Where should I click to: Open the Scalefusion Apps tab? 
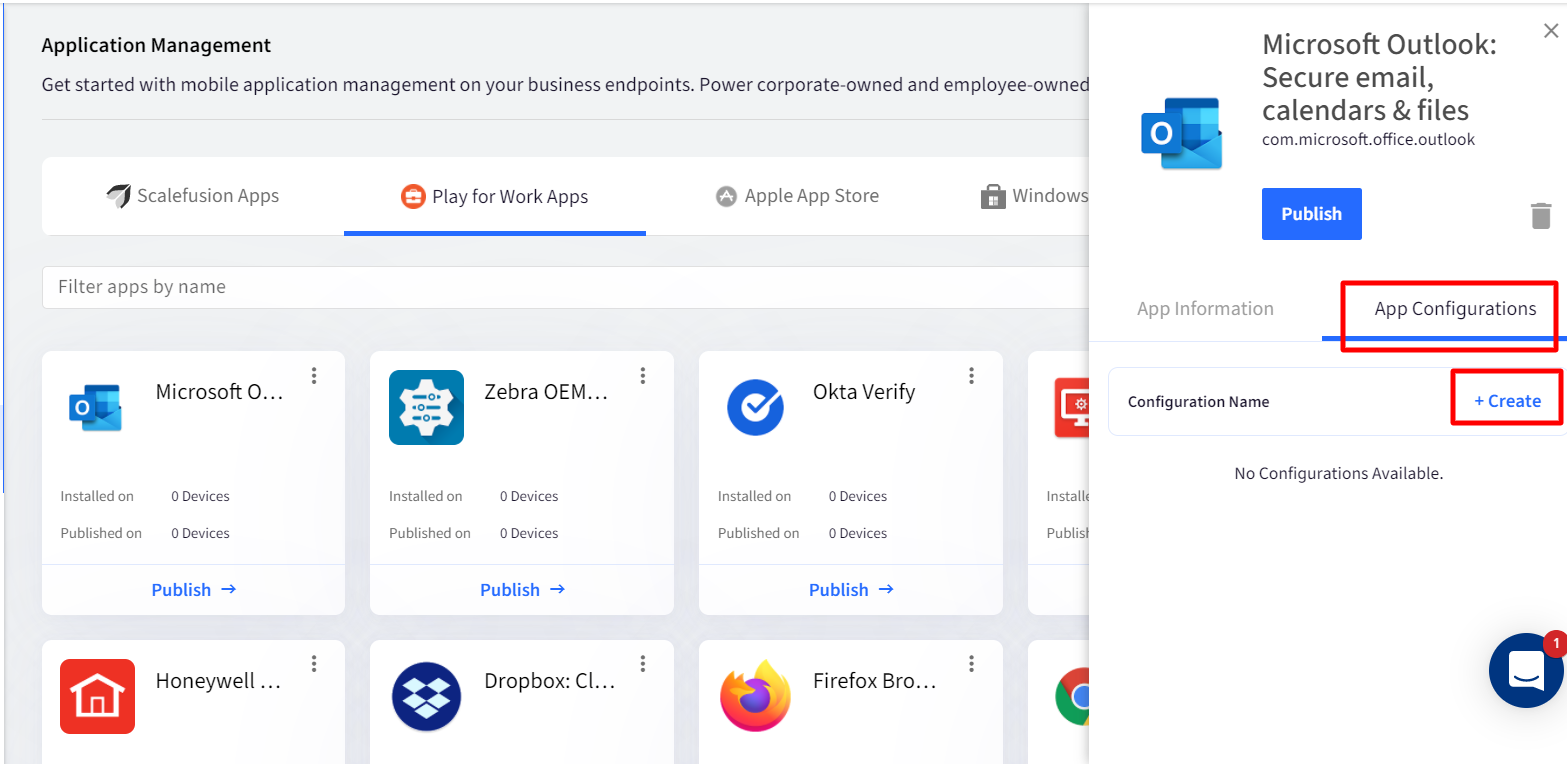(x=193, y=196)
